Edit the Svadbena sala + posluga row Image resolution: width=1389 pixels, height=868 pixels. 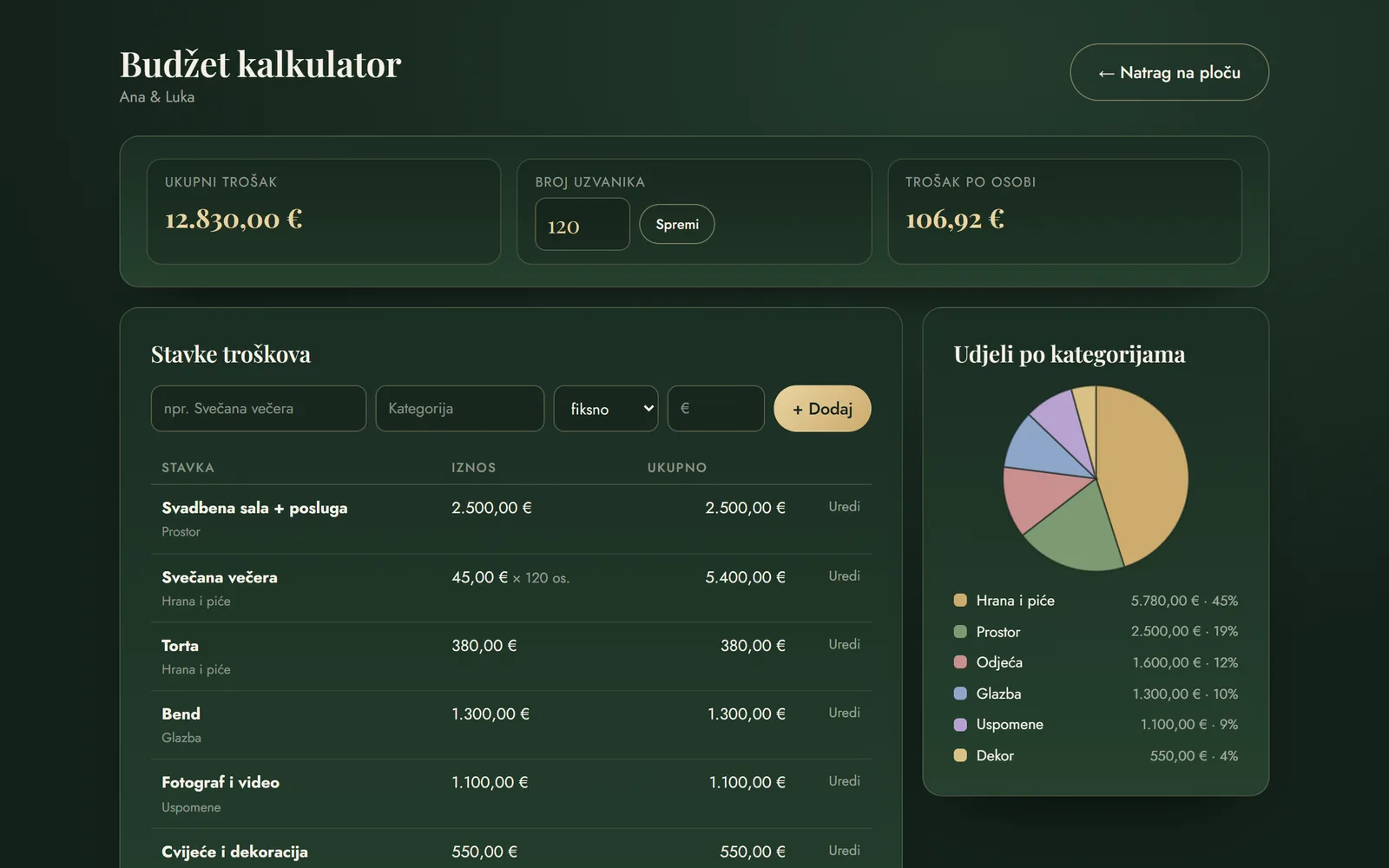coord(844,507)
